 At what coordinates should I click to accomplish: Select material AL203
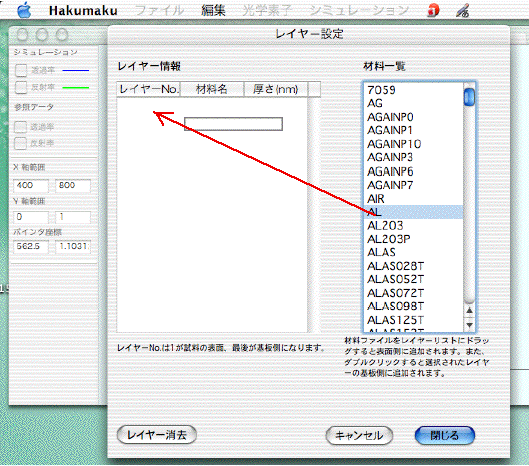(x=414, y=225)
